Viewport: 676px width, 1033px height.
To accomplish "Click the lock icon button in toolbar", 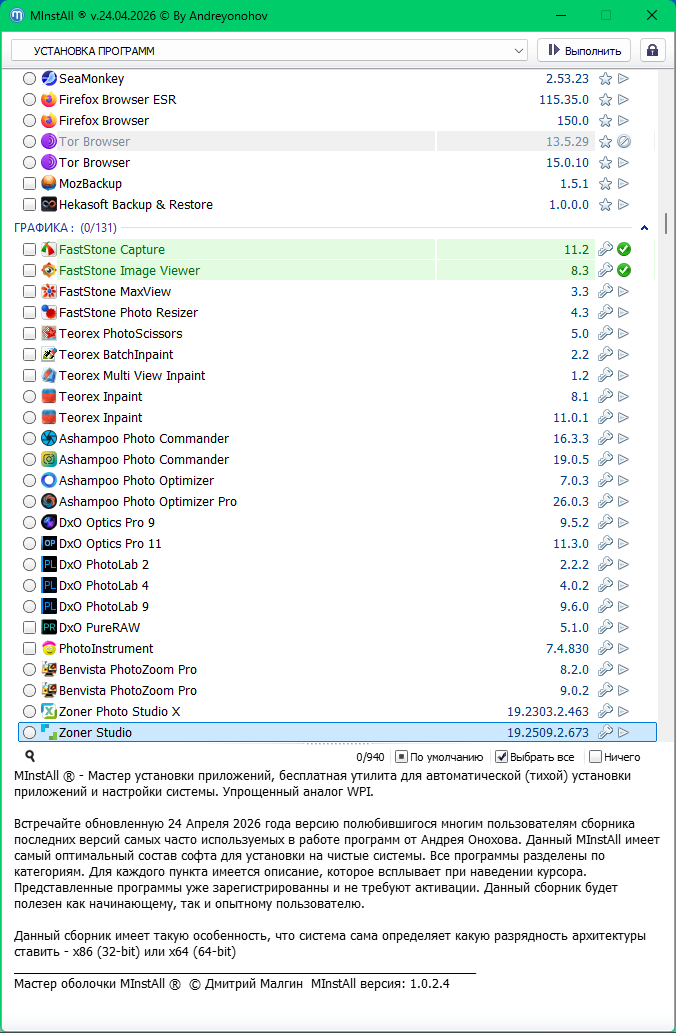I will pyautogui.click(x=652, y=50).
